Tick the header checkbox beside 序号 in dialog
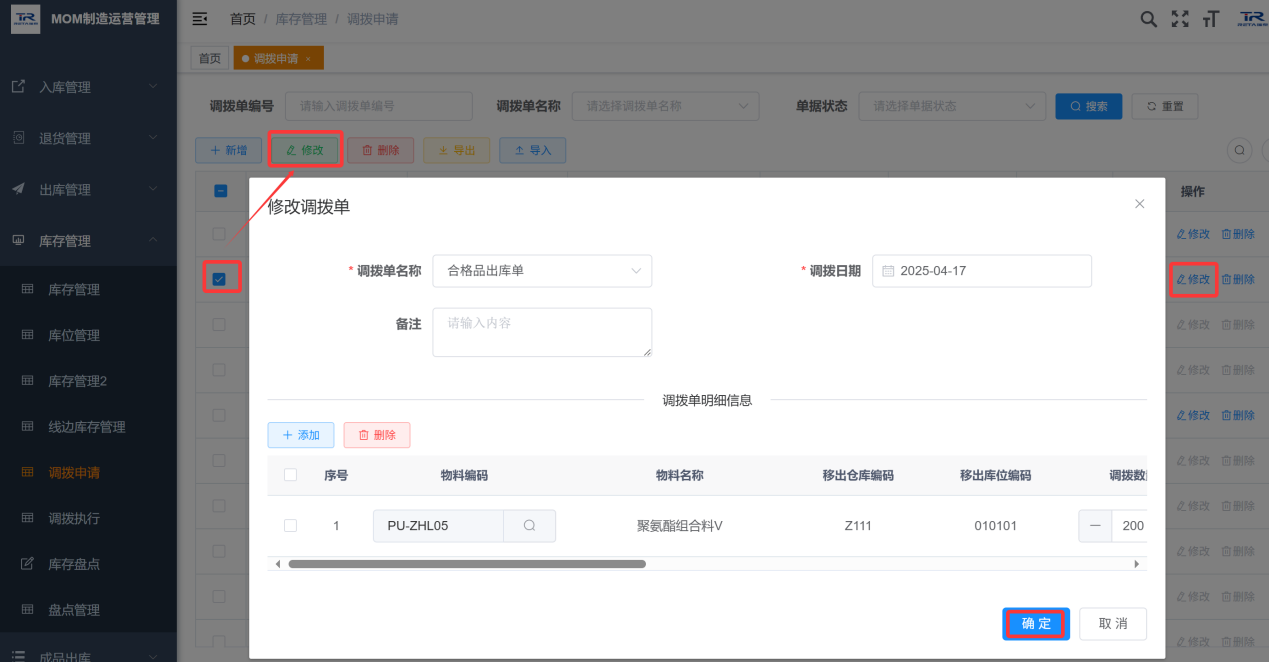This screenshot has width=1269, height=662. [291, 475]
